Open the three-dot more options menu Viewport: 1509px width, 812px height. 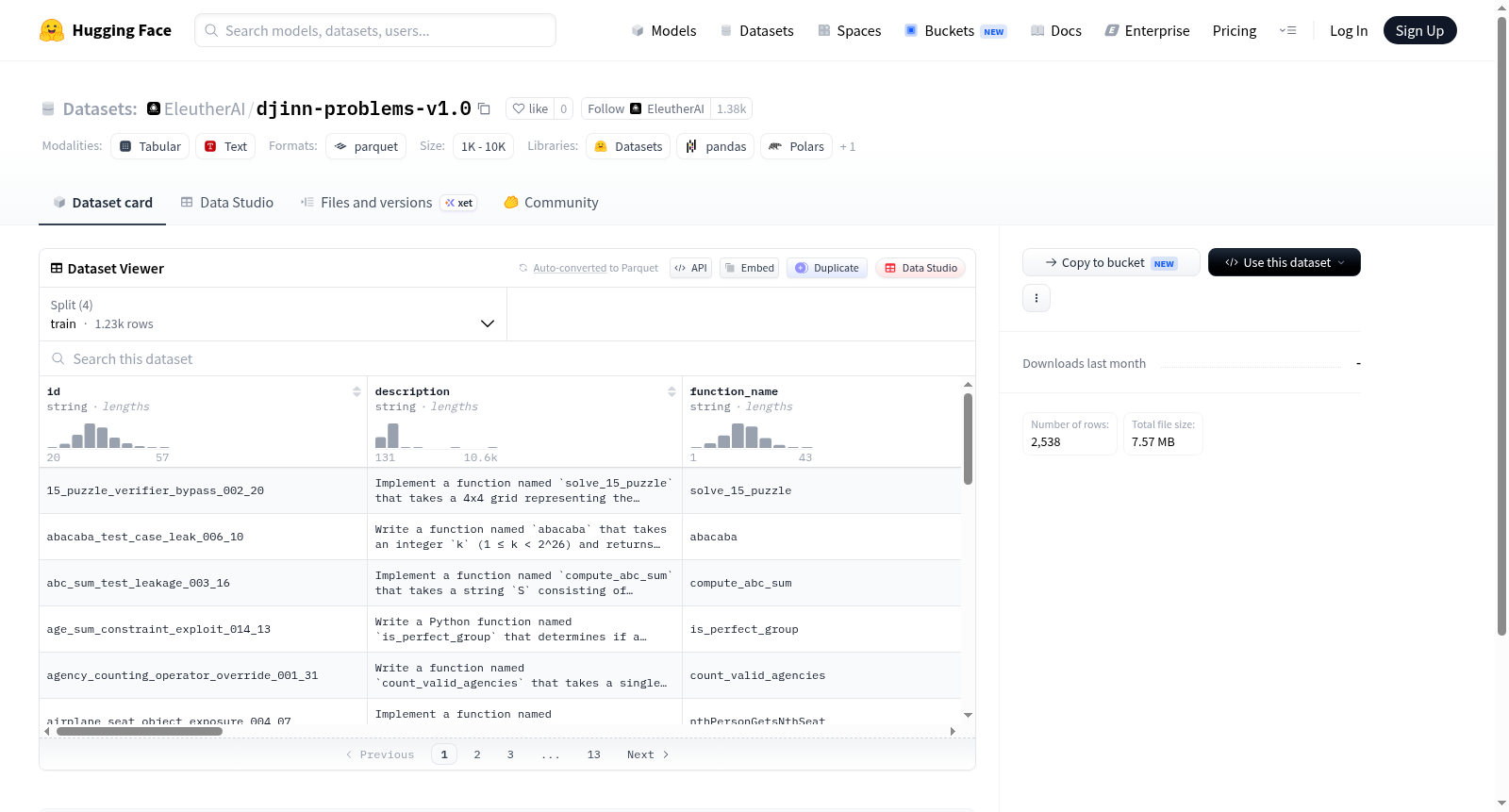(x=1036, y=298)
